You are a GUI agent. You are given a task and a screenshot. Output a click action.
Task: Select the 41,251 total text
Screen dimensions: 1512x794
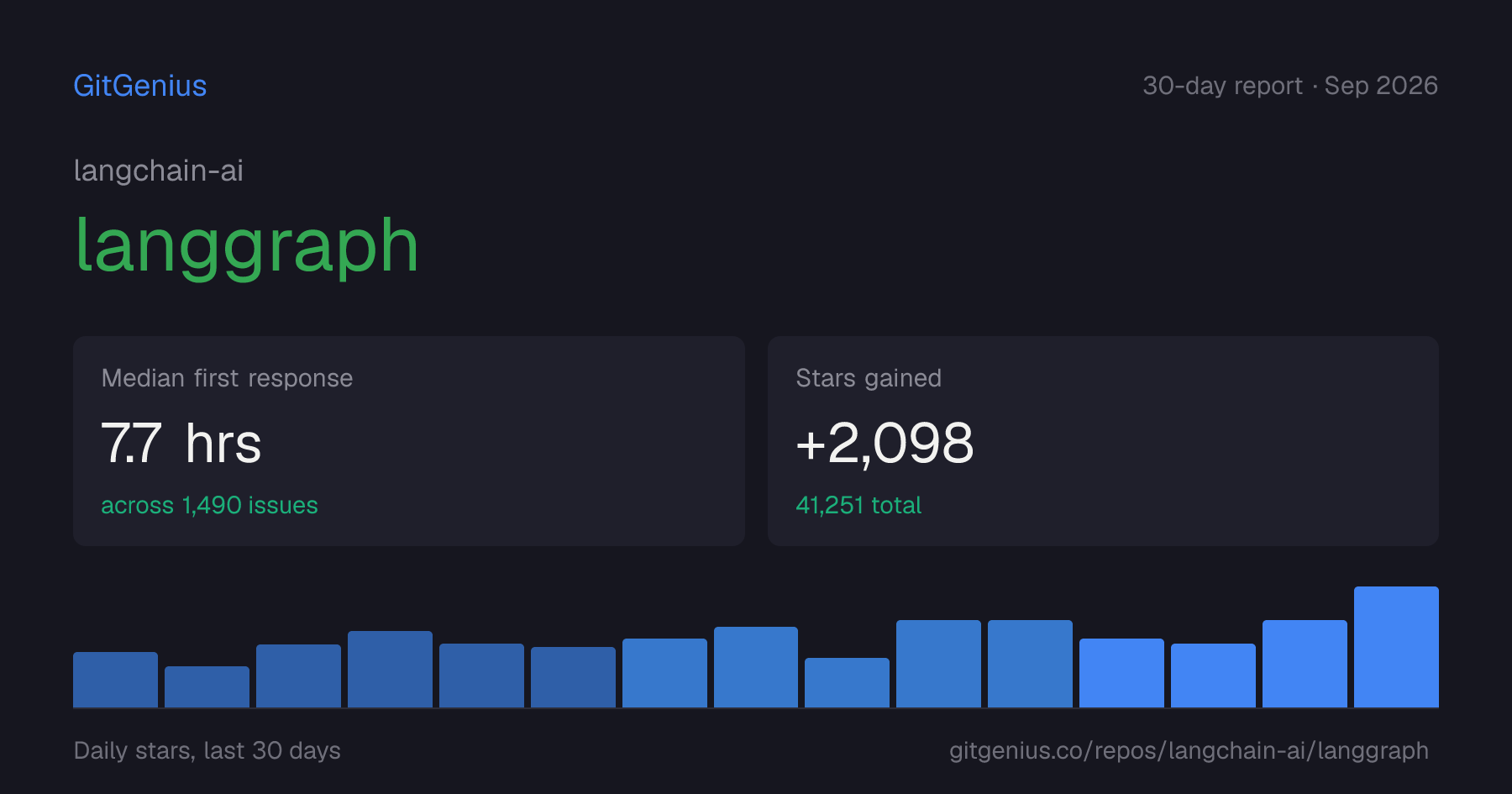coord(858,505)
